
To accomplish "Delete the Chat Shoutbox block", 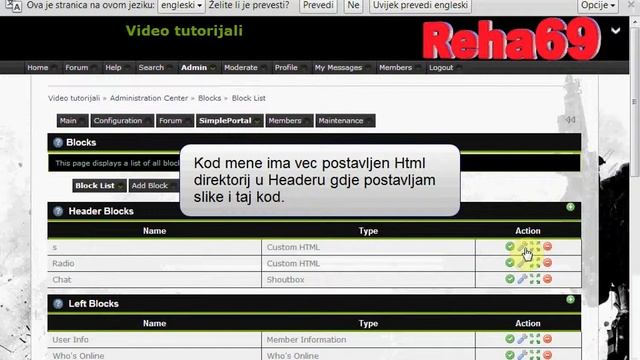I will pyautogui.click(x=548, y=279).
